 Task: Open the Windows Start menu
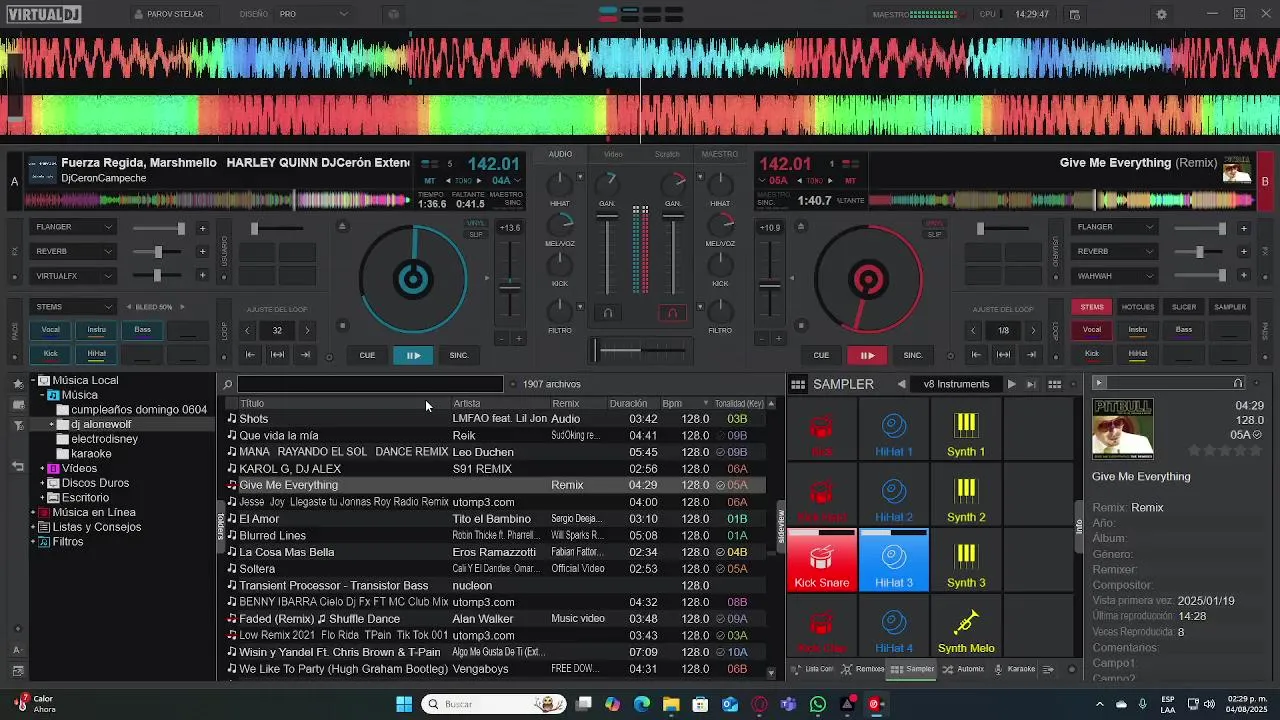(x=404, y=704)
